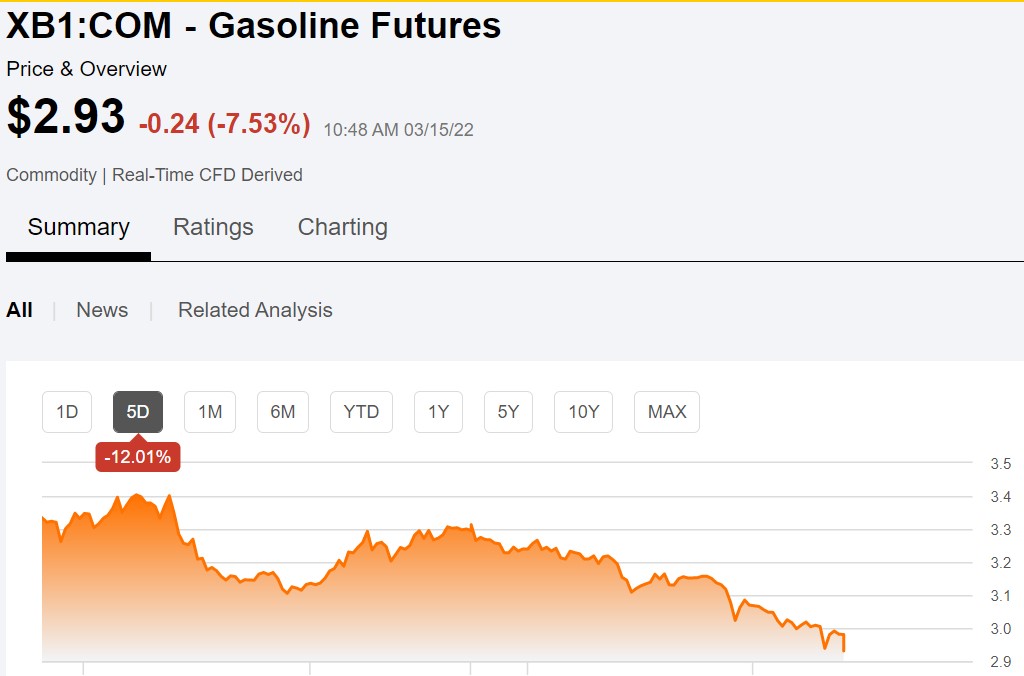Show the 1Y price chart
Image resolution: width=1024 pixels, height=676 pixels.
coord(438,412)
